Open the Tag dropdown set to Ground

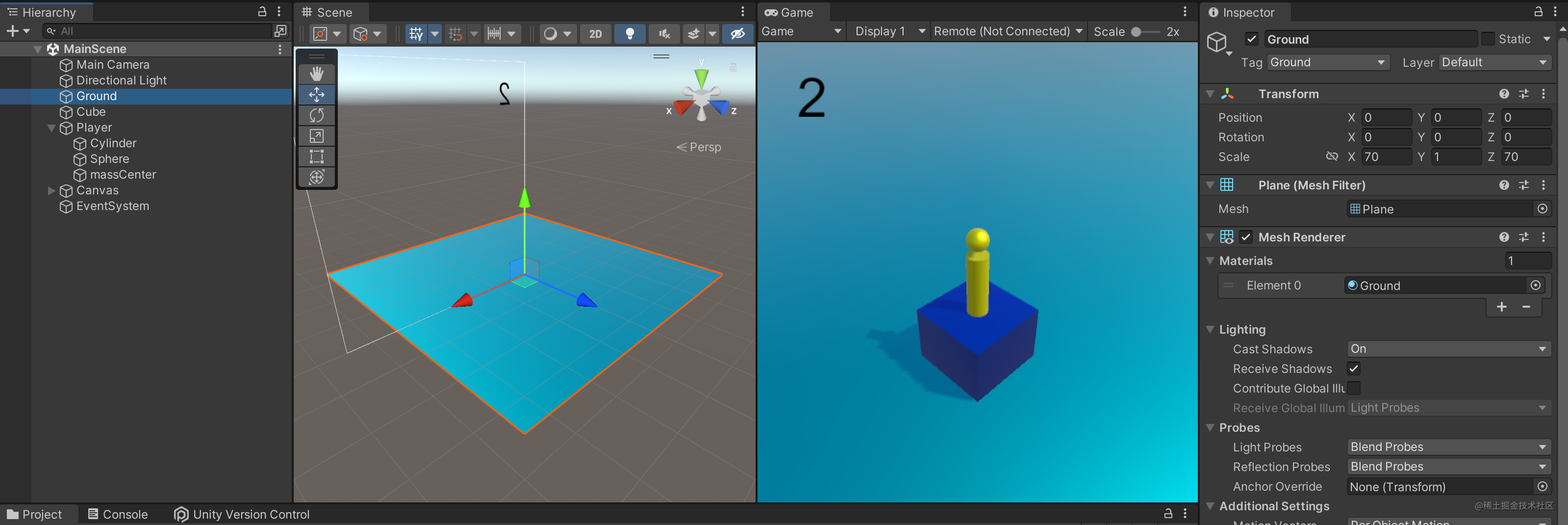pos(1328,62)
